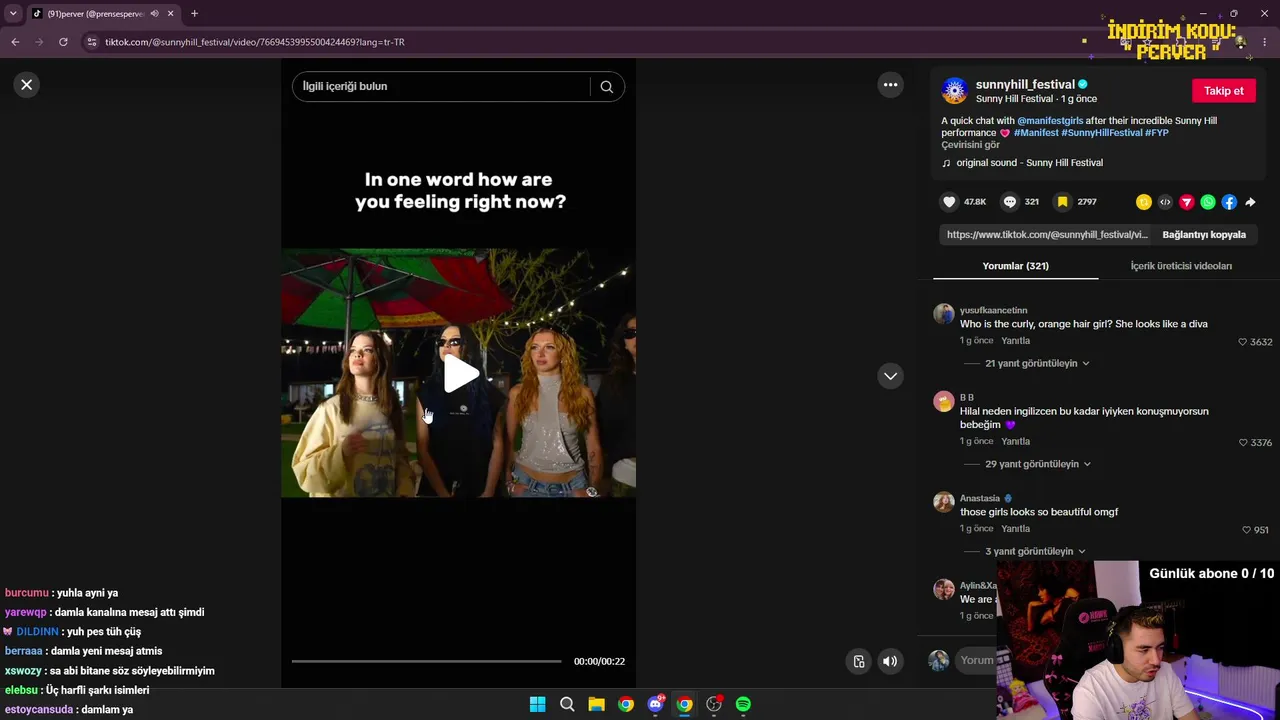The image size is (1280, 720).
Task: Go back in the browser
Action: point(15,42)
